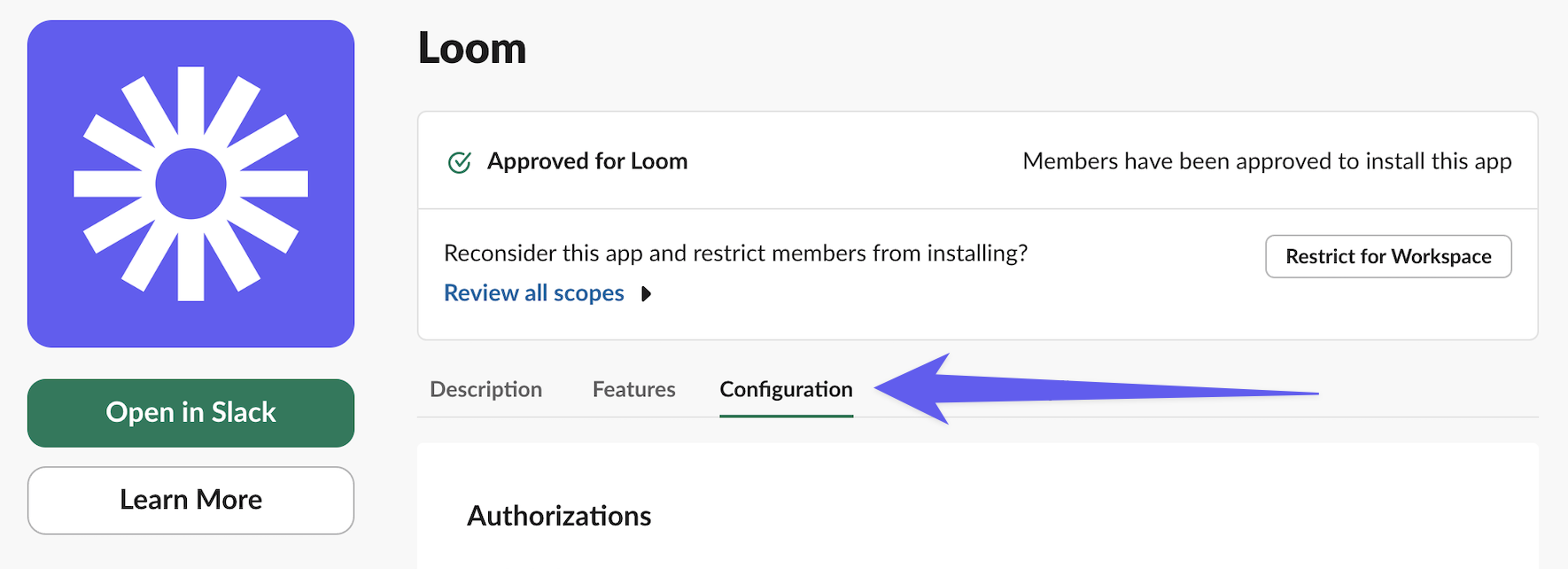Click the center circle of Loom's sunburst logo
1568x569 pixels.
point(190,183)
